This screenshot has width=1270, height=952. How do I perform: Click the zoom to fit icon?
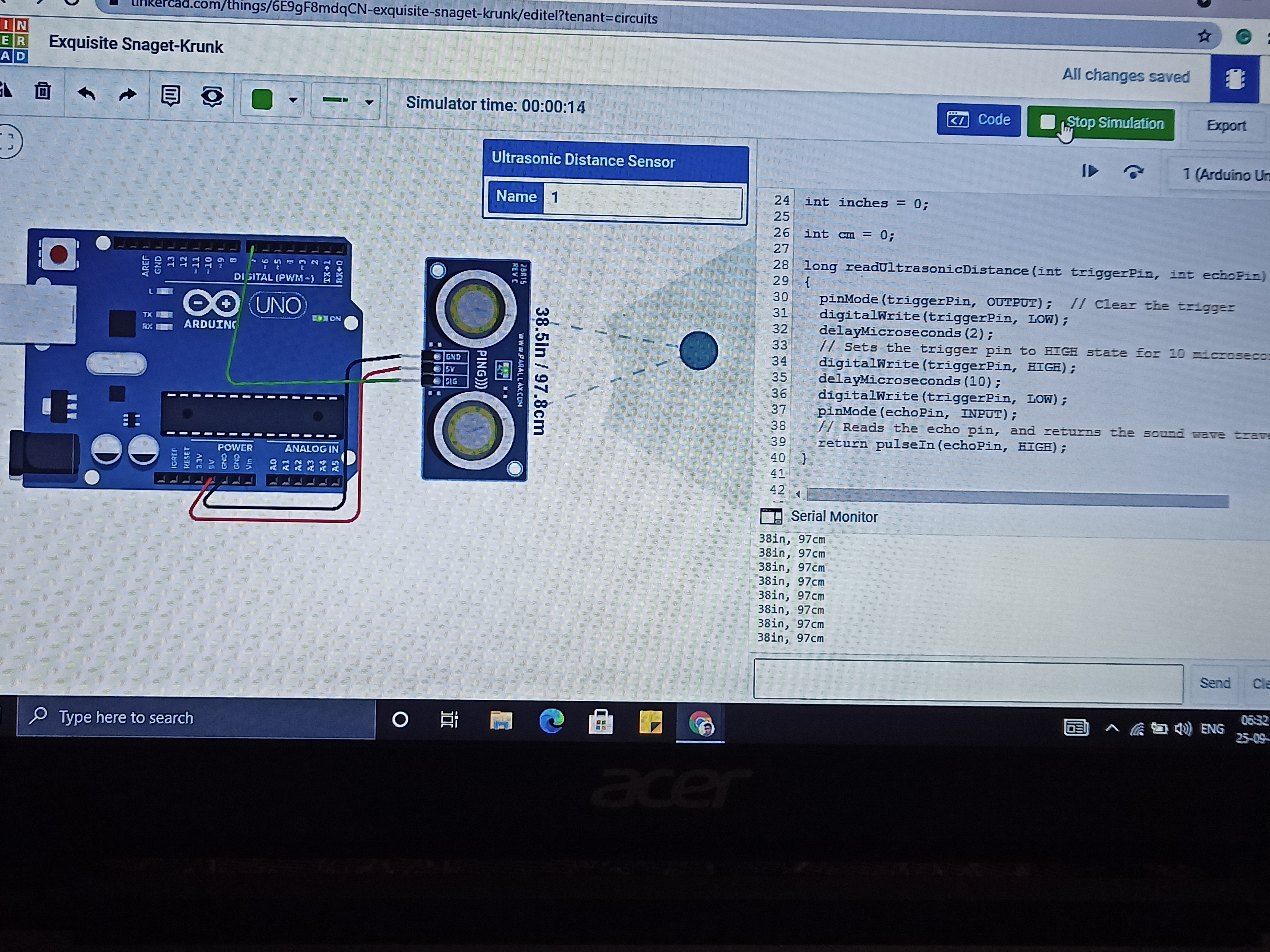tap(8, 140)
